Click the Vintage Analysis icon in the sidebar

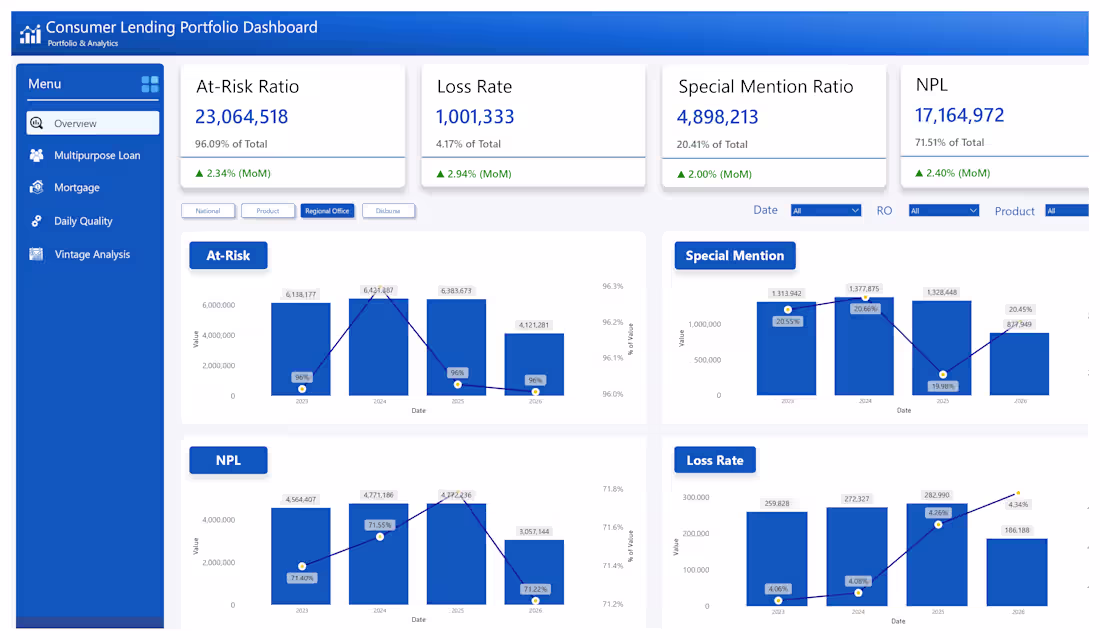(36, 254)
